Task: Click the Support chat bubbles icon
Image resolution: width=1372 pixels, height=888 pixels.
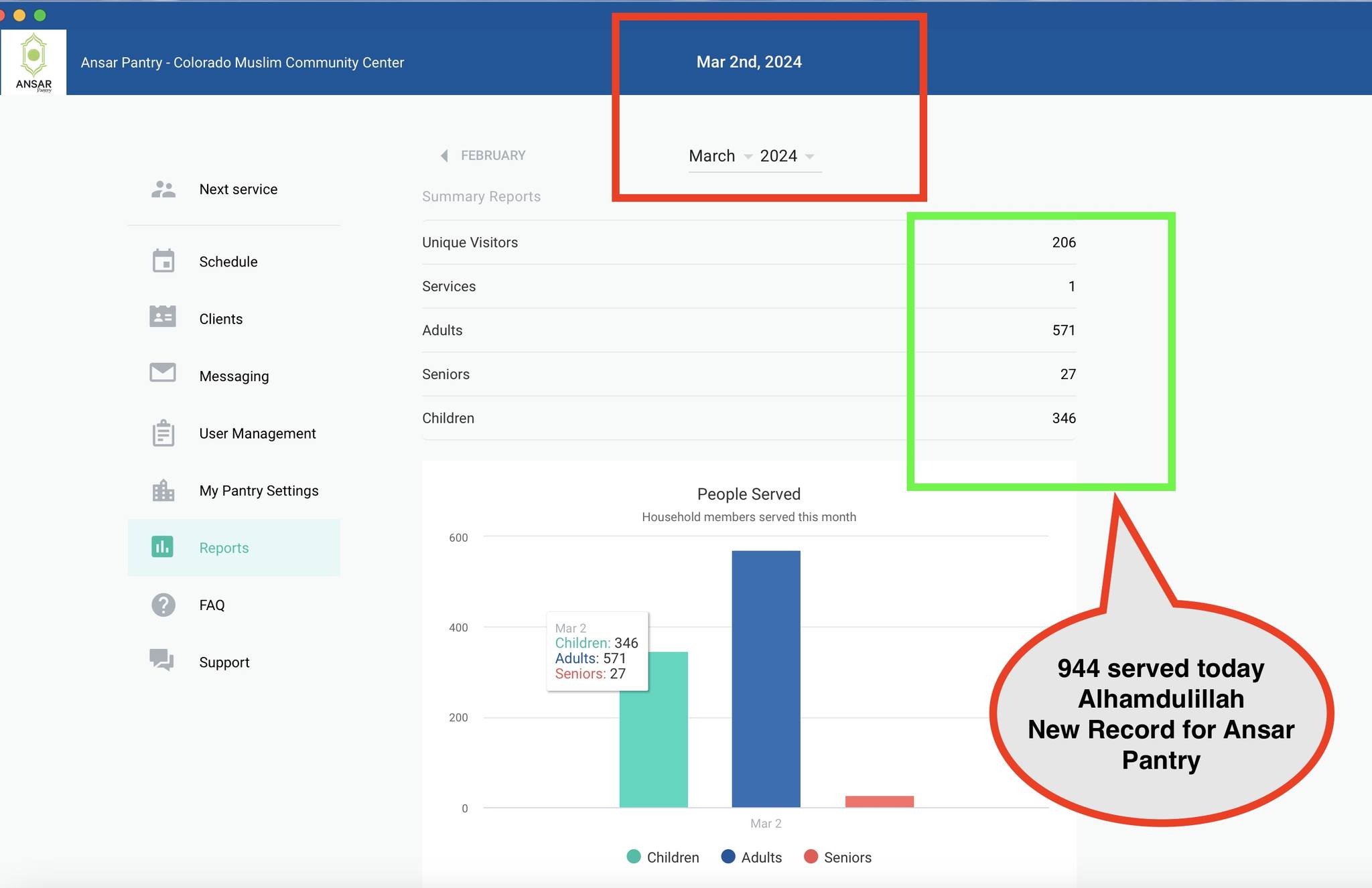Action: click(162, 660)
